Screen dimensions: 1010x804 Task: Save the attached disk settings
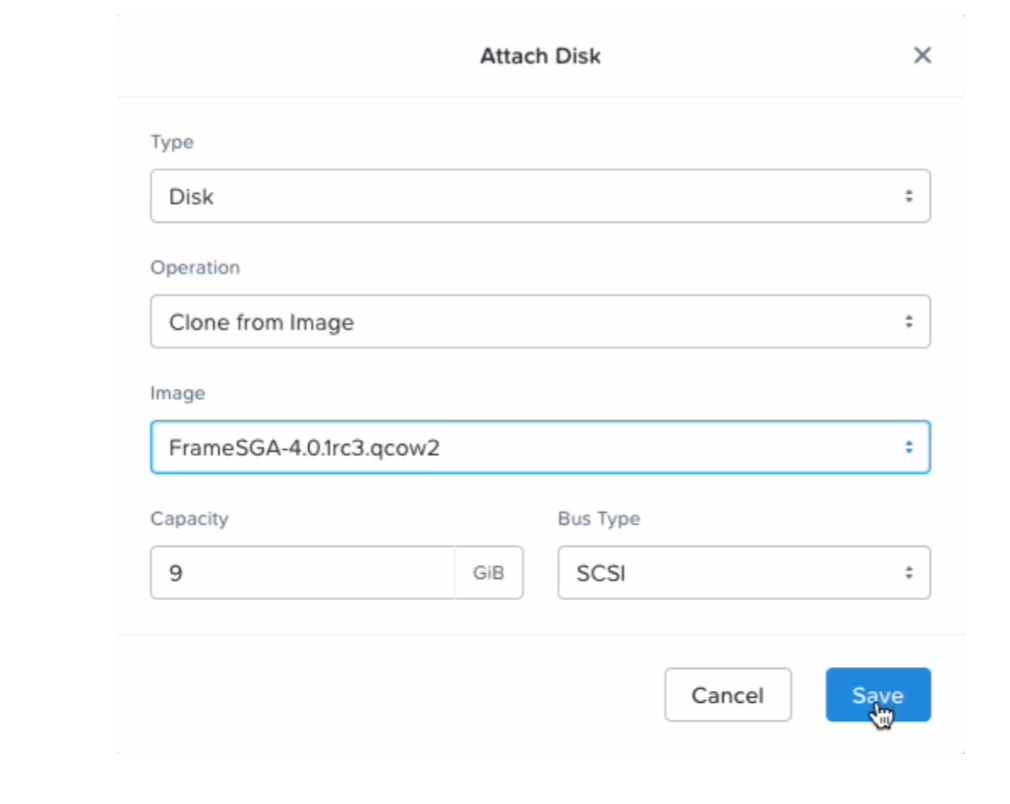tap(877, 695)
